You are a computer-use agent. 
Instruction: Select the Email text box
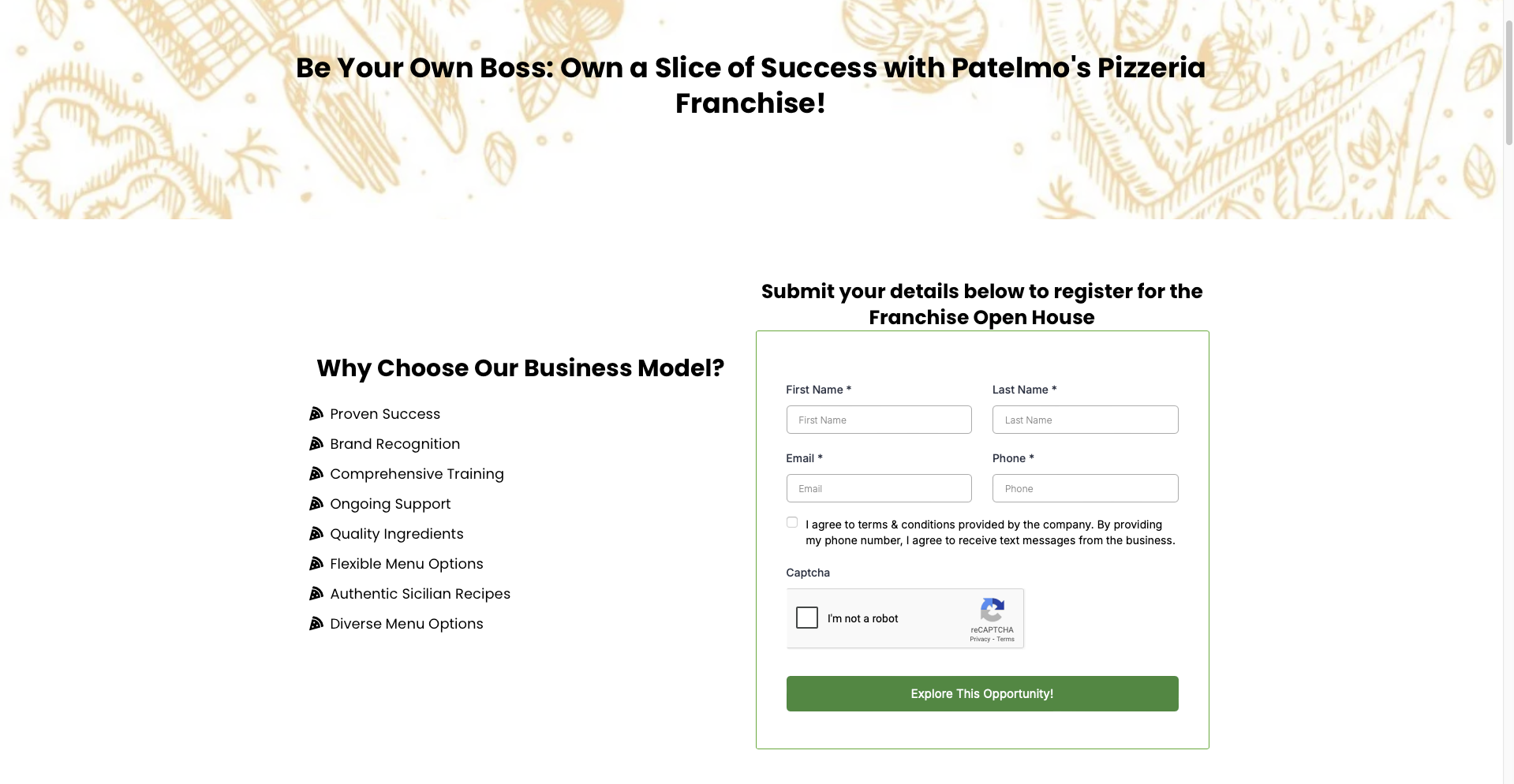tap(879, 488)
